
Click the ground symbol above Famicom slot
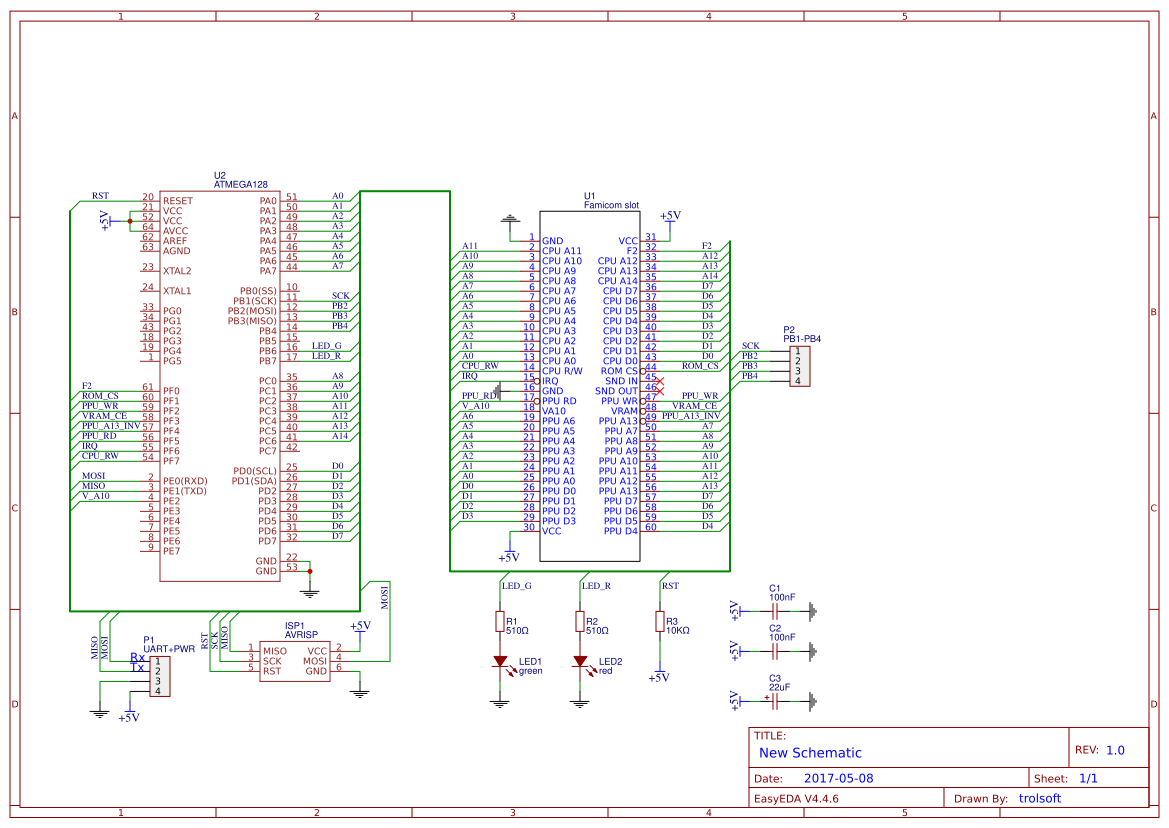click(510, 219)
